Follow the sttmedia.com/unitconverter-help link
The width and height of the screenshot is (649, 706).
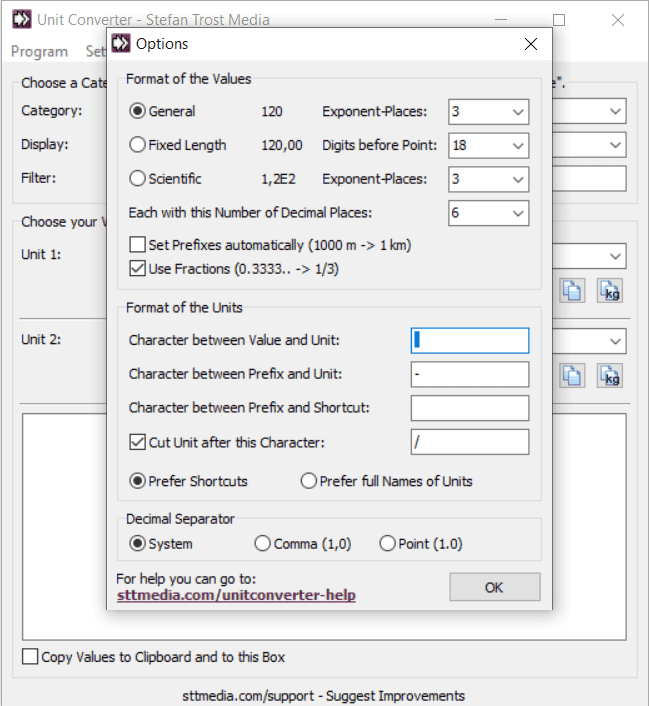coord(236,595)
